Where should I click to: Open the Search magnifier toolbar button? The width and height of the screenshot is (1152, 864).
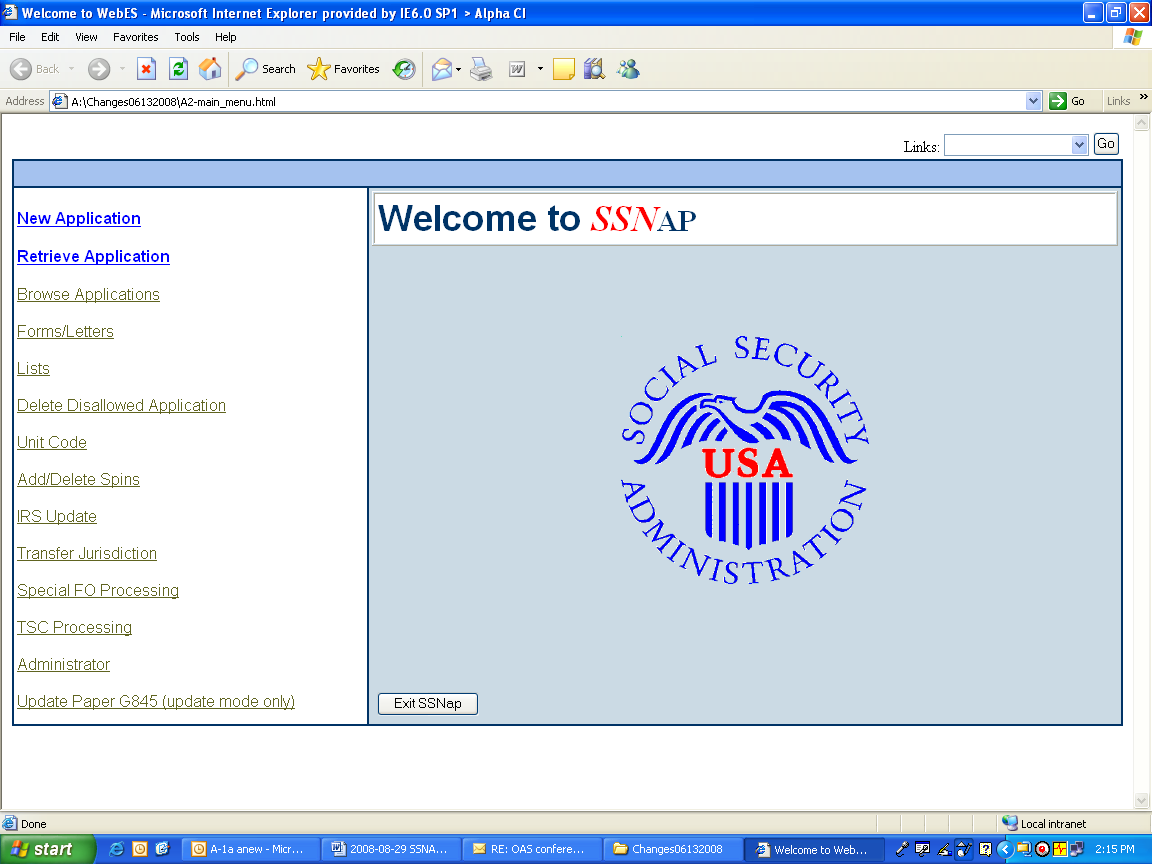coord(265,69)
